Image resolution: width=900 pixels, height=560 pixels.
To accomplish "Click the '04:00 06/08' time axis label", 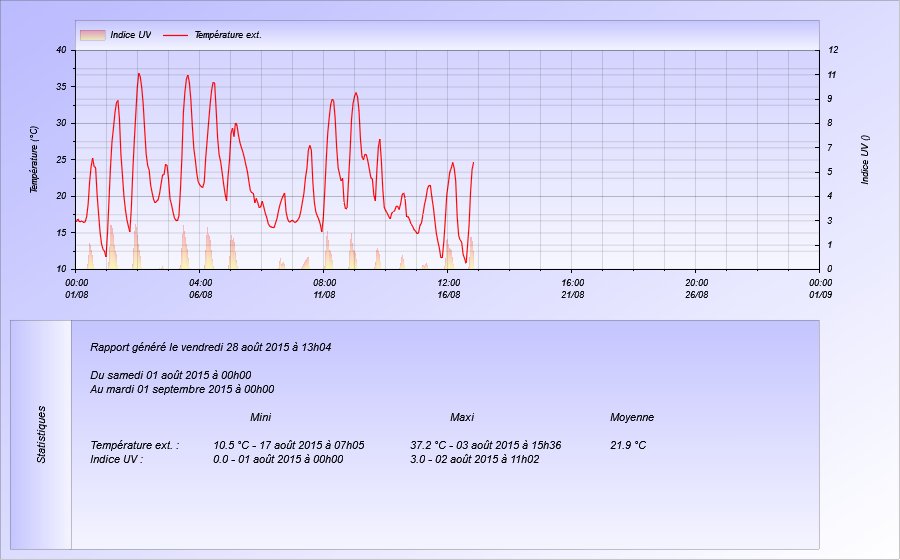I will click(x=200, y=289).
